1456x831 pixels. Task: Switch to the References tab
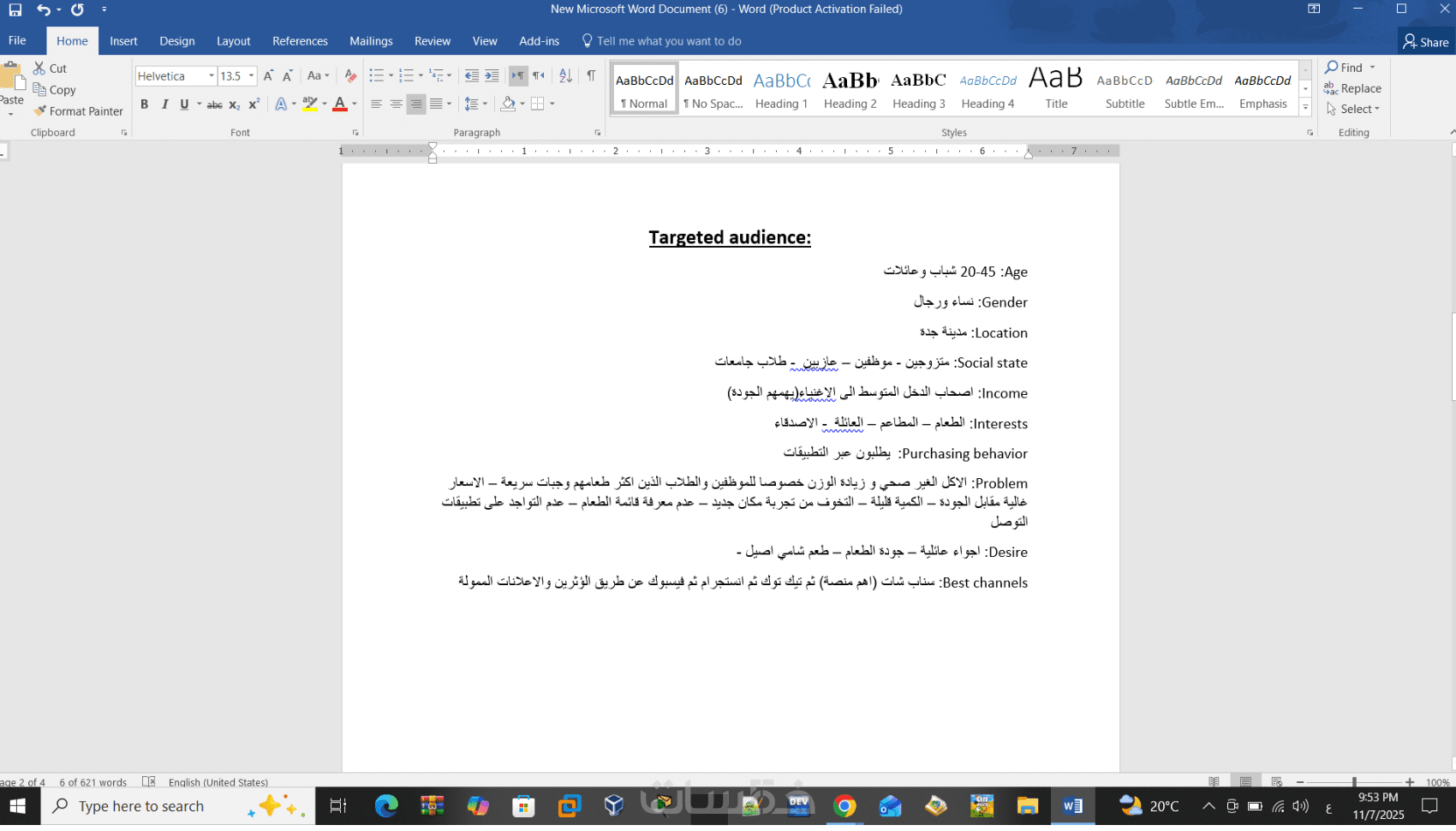300,41
